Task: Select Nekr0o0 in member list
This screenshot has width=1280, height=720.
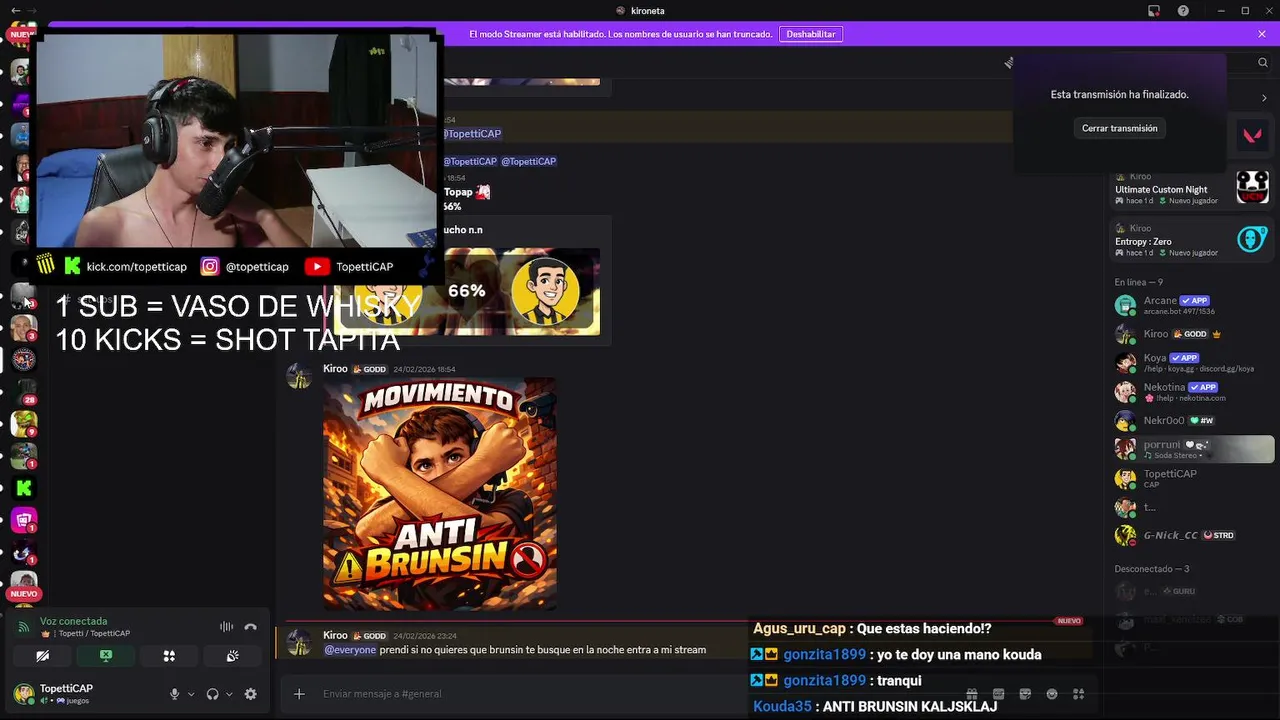Action: [x=1192, y=420]
